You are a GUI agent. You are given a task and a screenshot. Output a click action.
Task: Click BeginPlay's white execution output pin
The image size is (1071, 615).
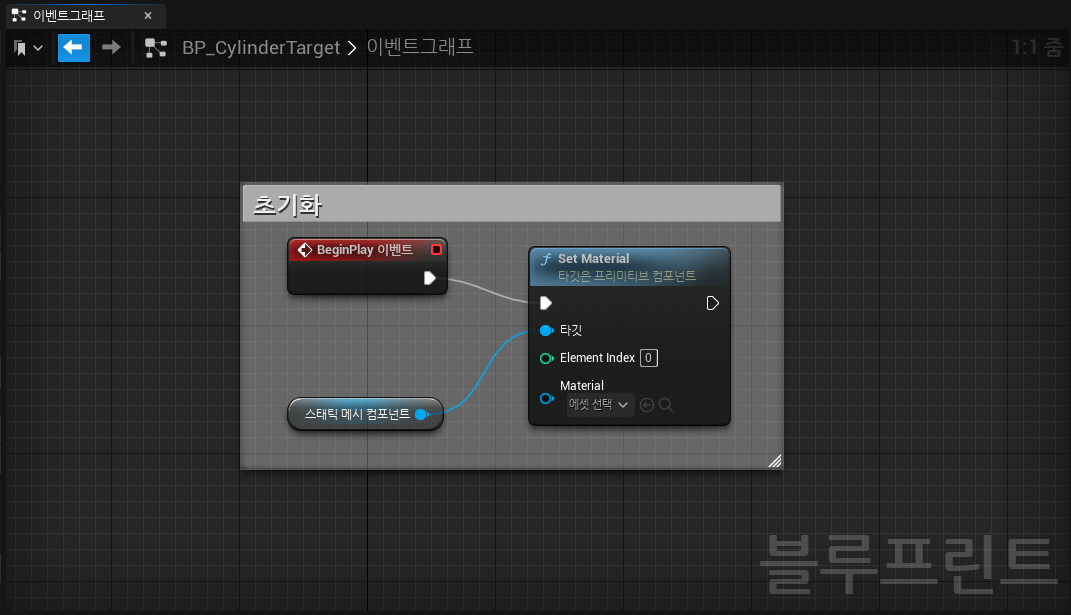[430, 278]
